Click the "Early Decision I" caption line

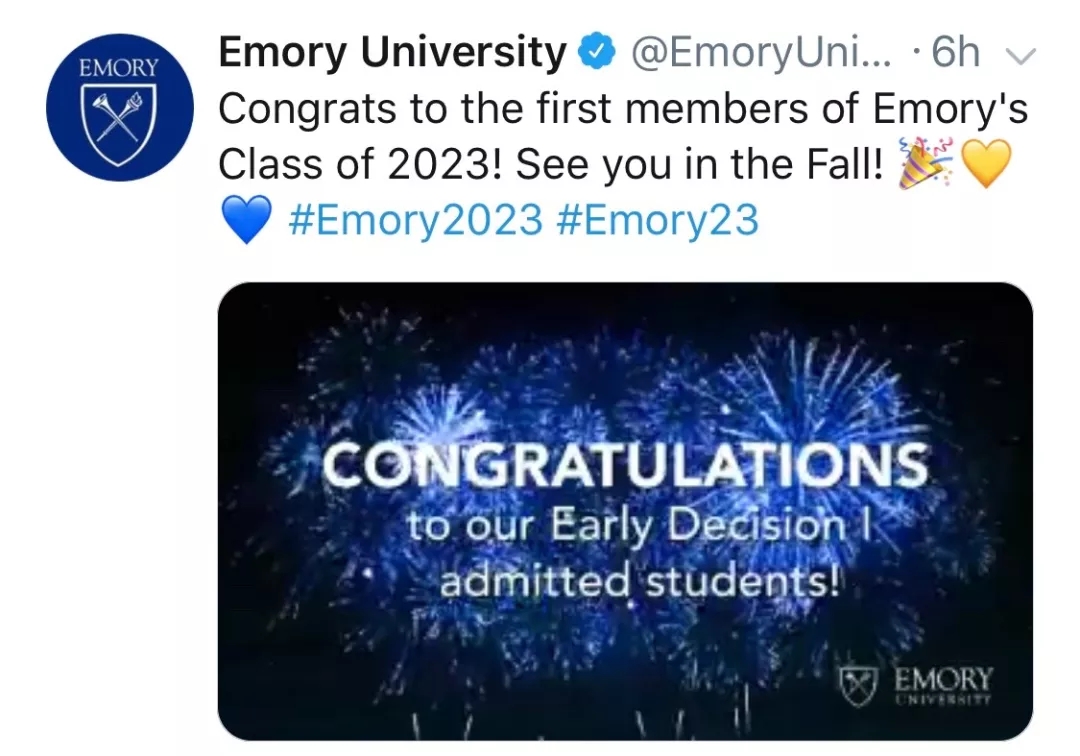tap(640, 526)
